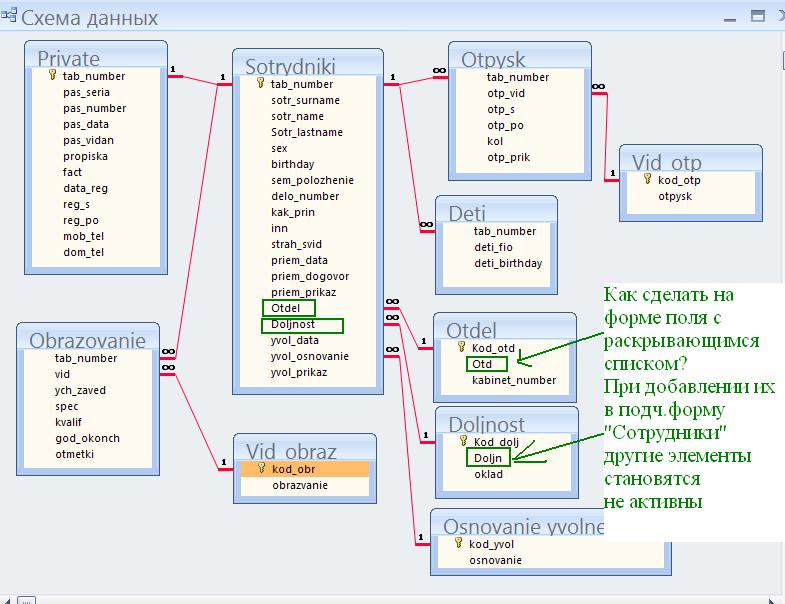Maximize the Схема данных window
785x604 pixels.
point(757,16)
